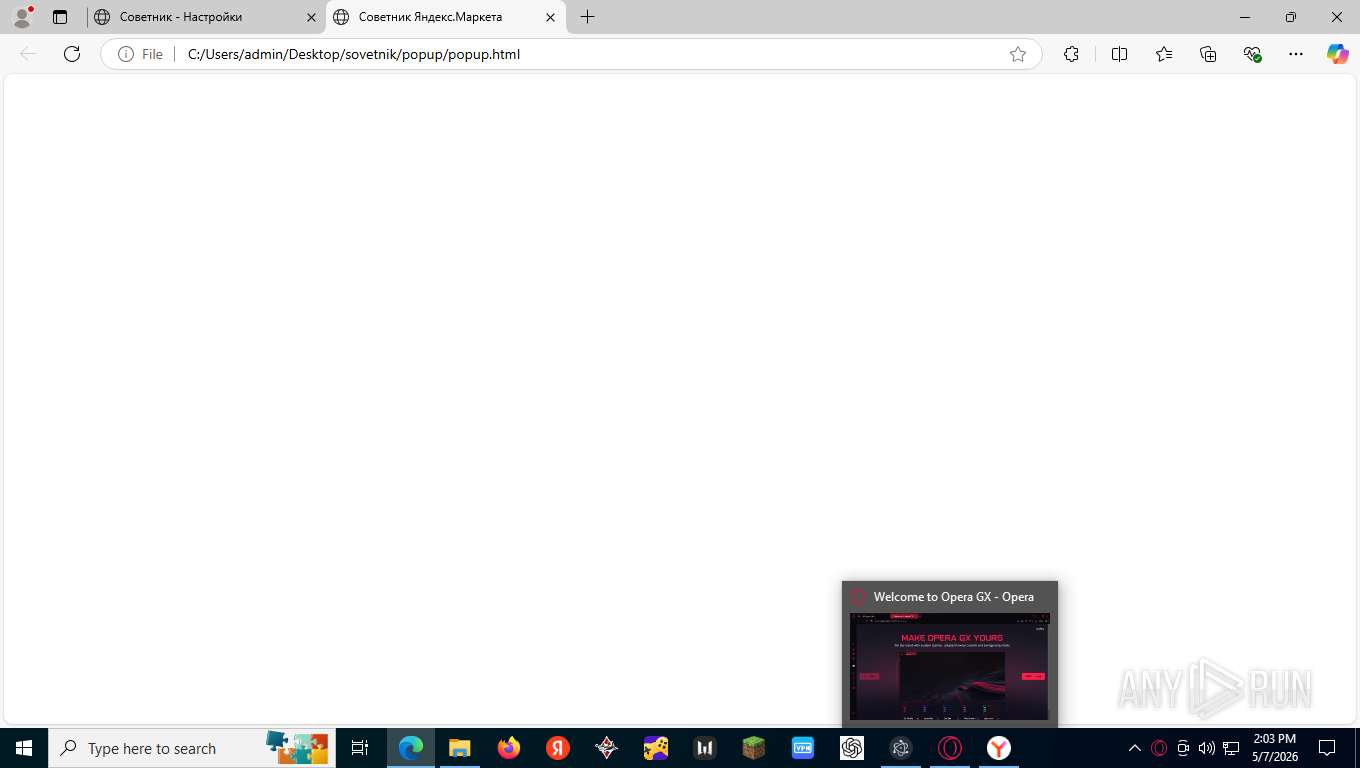
Task: View the File site information icon
Action: click(x=141, y=54)
